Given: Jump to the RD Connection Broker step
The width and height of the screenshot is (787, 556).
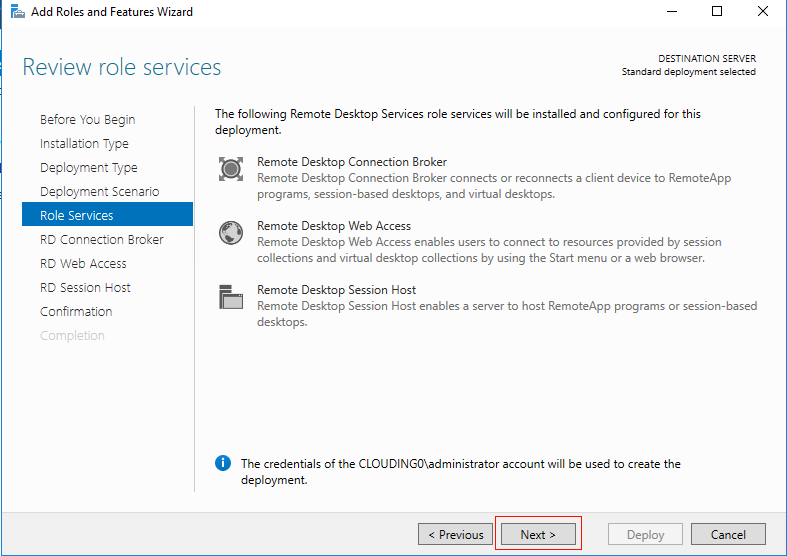Looking at the screenshot, I should coord(101,239).
